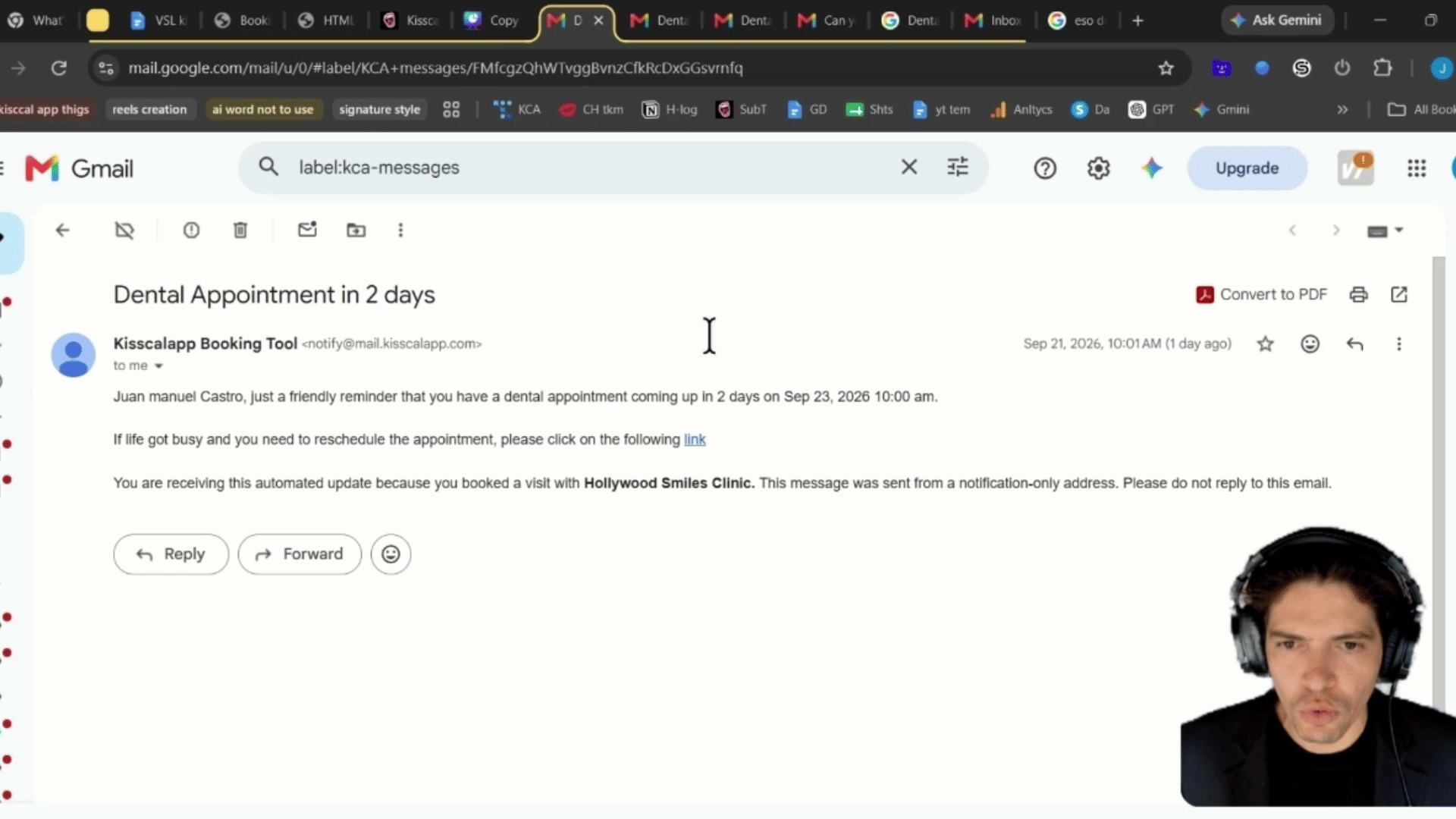
Task: Show more bookmarks with the chevron
Action: point(1342,110)
